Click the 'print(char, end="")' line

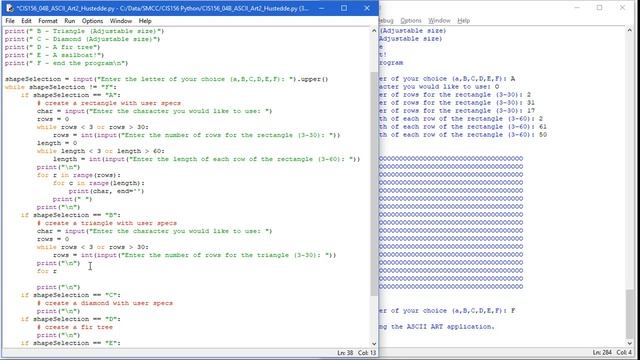[106, 191]
